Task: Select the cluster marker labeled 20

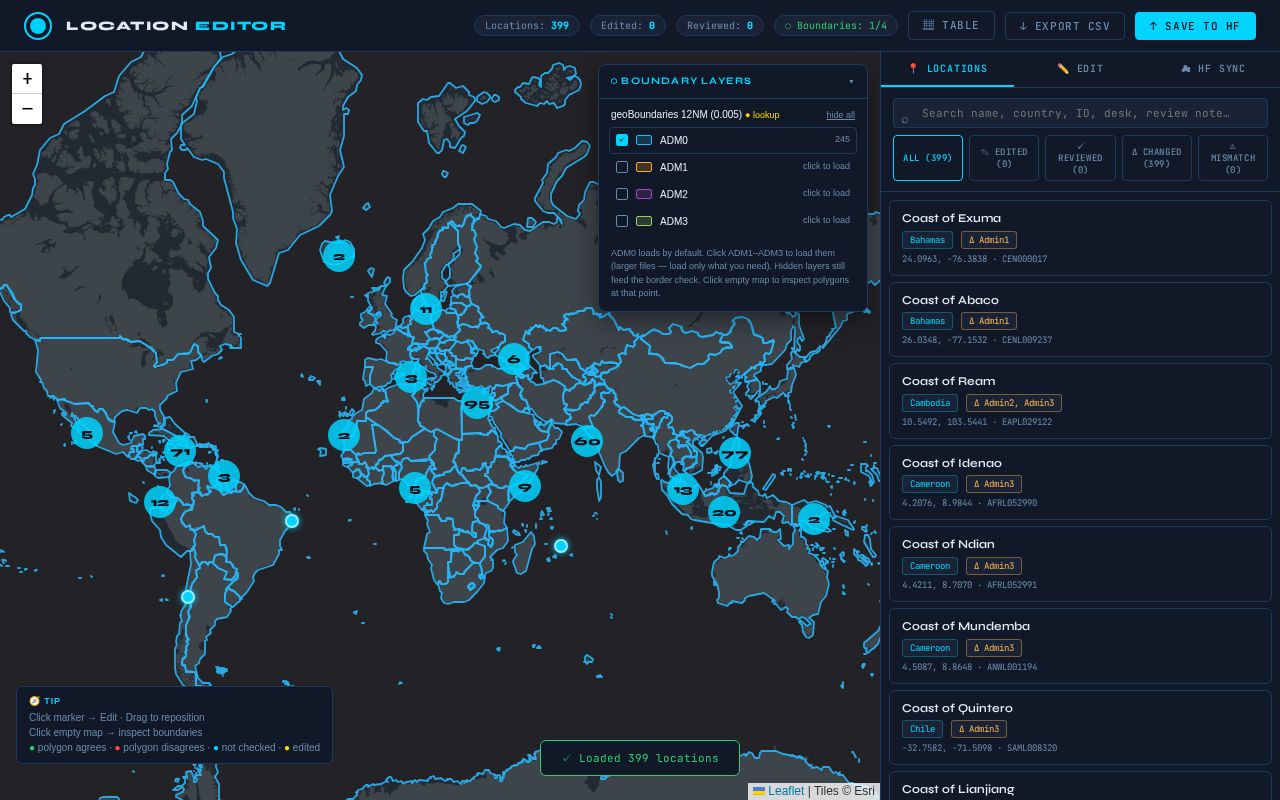Action: tap(724, 512)
